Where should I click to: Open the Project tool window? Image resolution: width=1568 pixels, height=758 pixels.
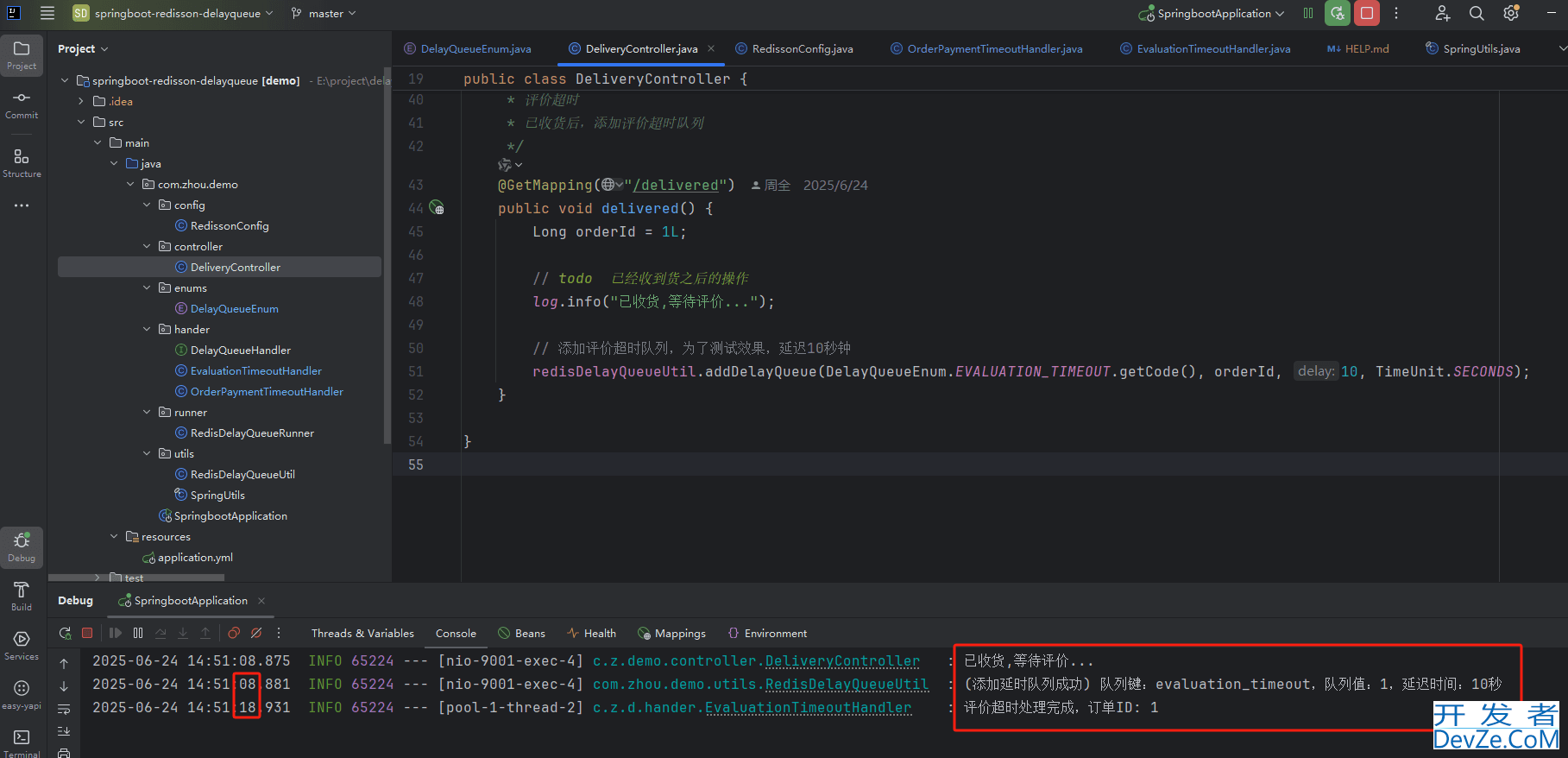click(22, 54)
